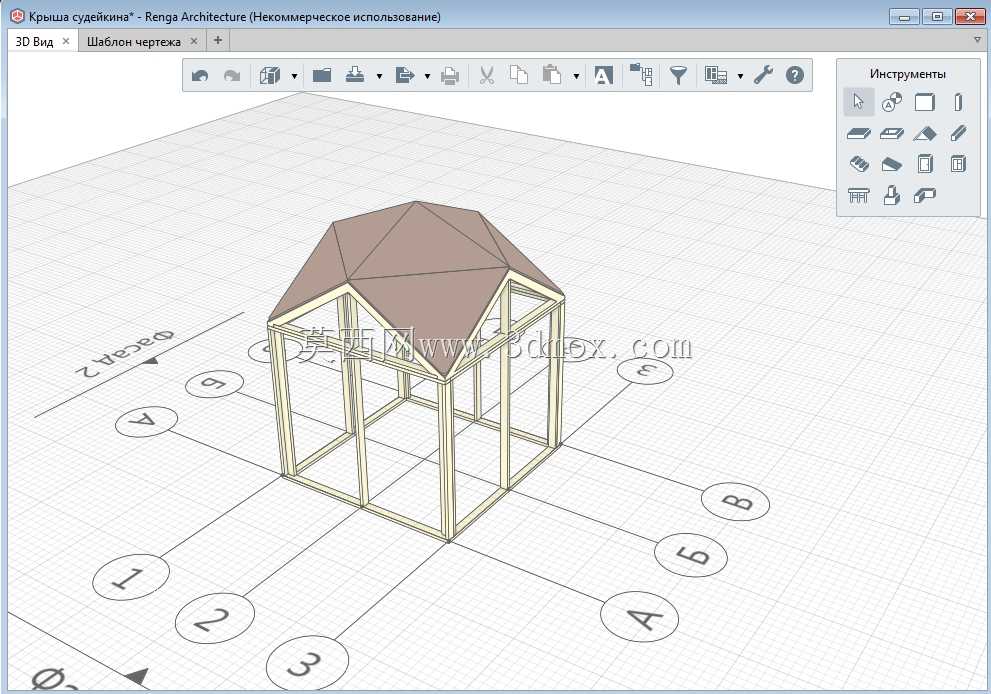Open text styles A icon
Image resolution: width=991 pixels, height=694 pixels.
click(x=604, y=76)
